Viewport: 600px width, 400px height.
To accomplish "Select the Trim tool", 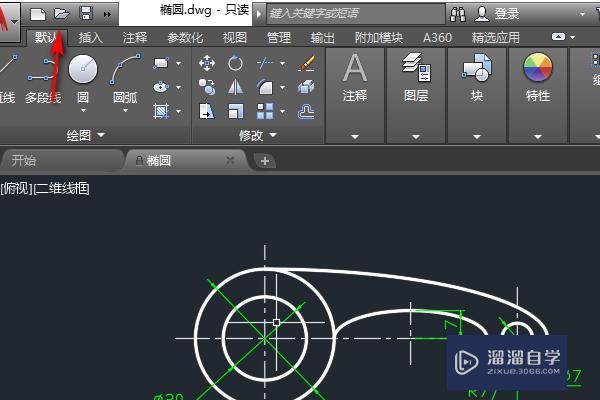I will [x=265, y=63].
